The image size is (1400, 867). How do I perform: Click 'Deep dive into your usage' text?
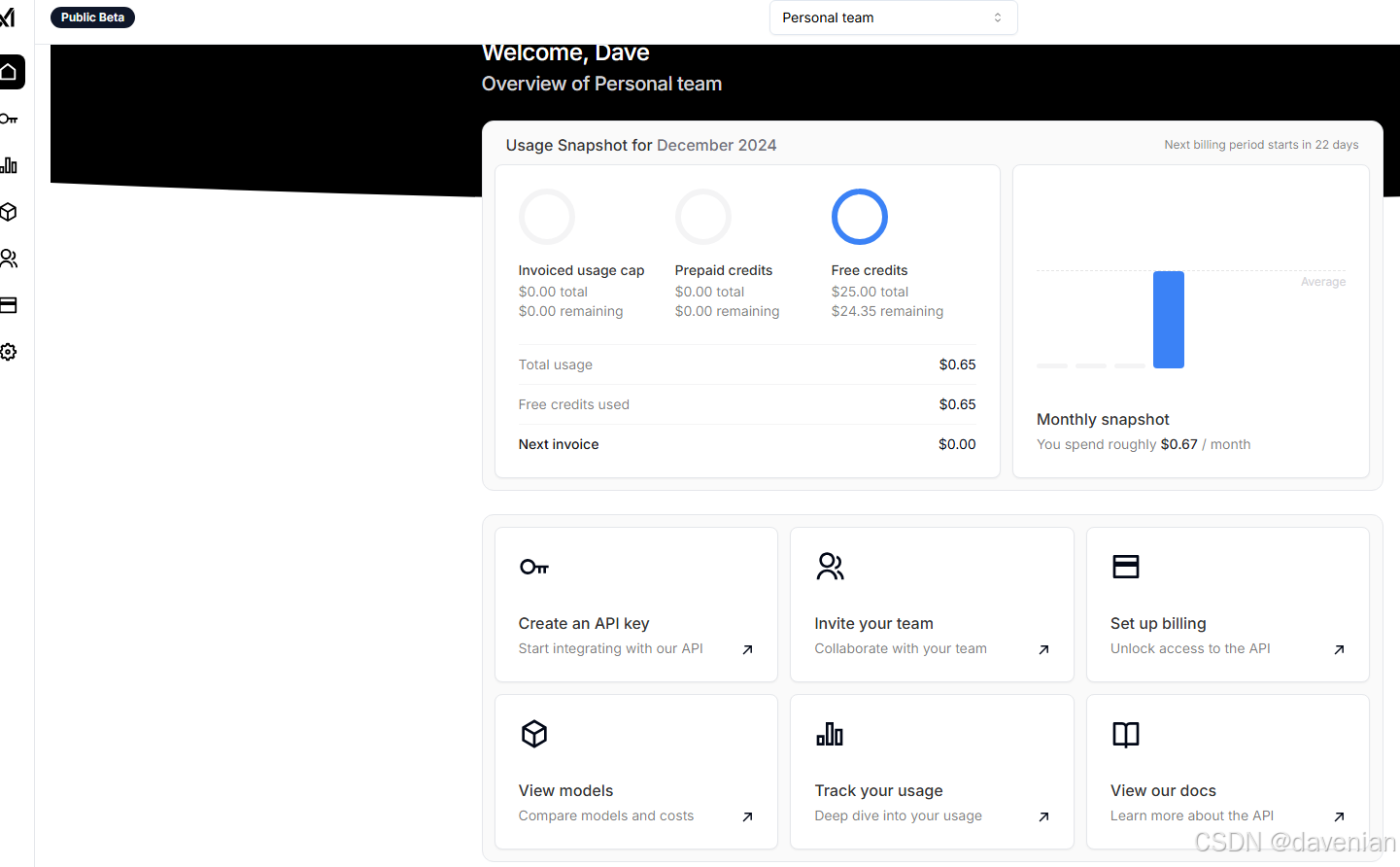pyautogui.click(x=898, y=815)
